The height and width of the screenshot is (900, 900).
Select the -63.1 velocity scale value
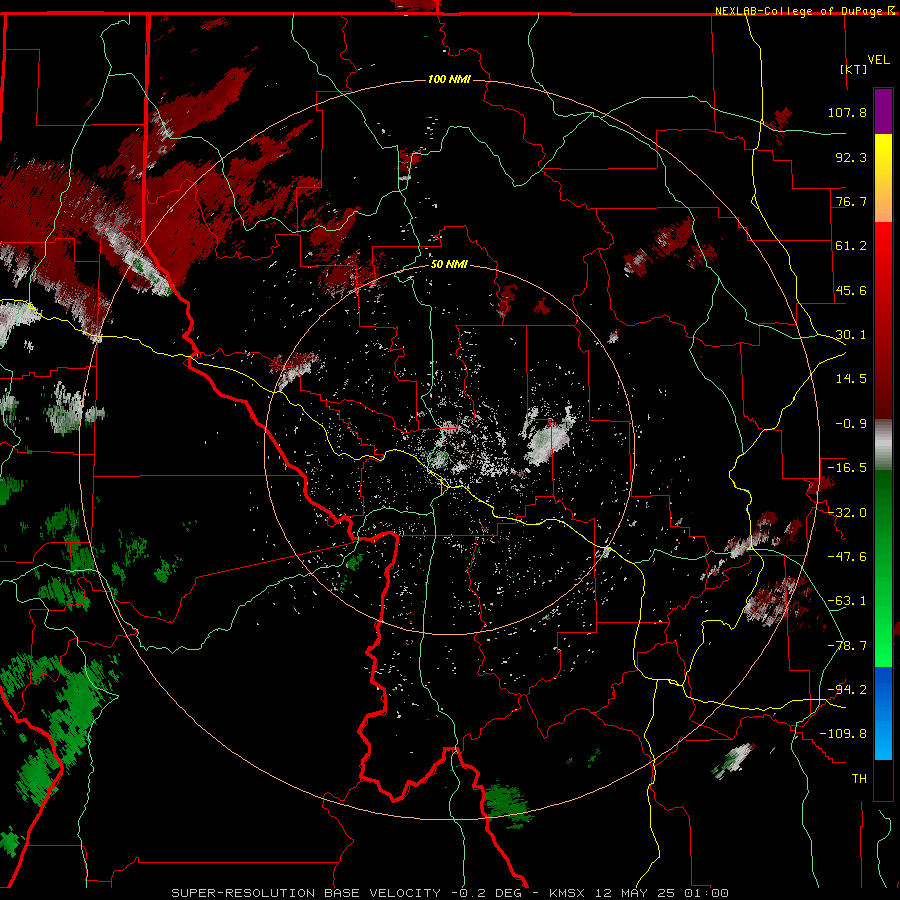[847, 601]
